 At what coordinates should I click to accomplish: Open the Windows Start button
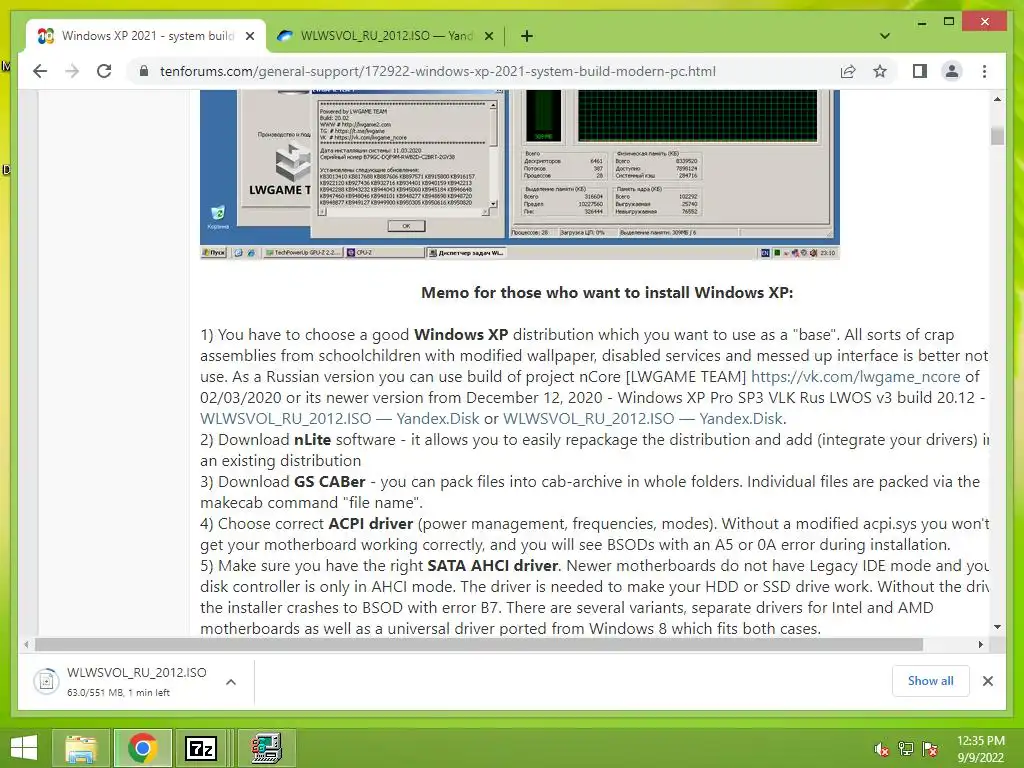click(24, 748)
